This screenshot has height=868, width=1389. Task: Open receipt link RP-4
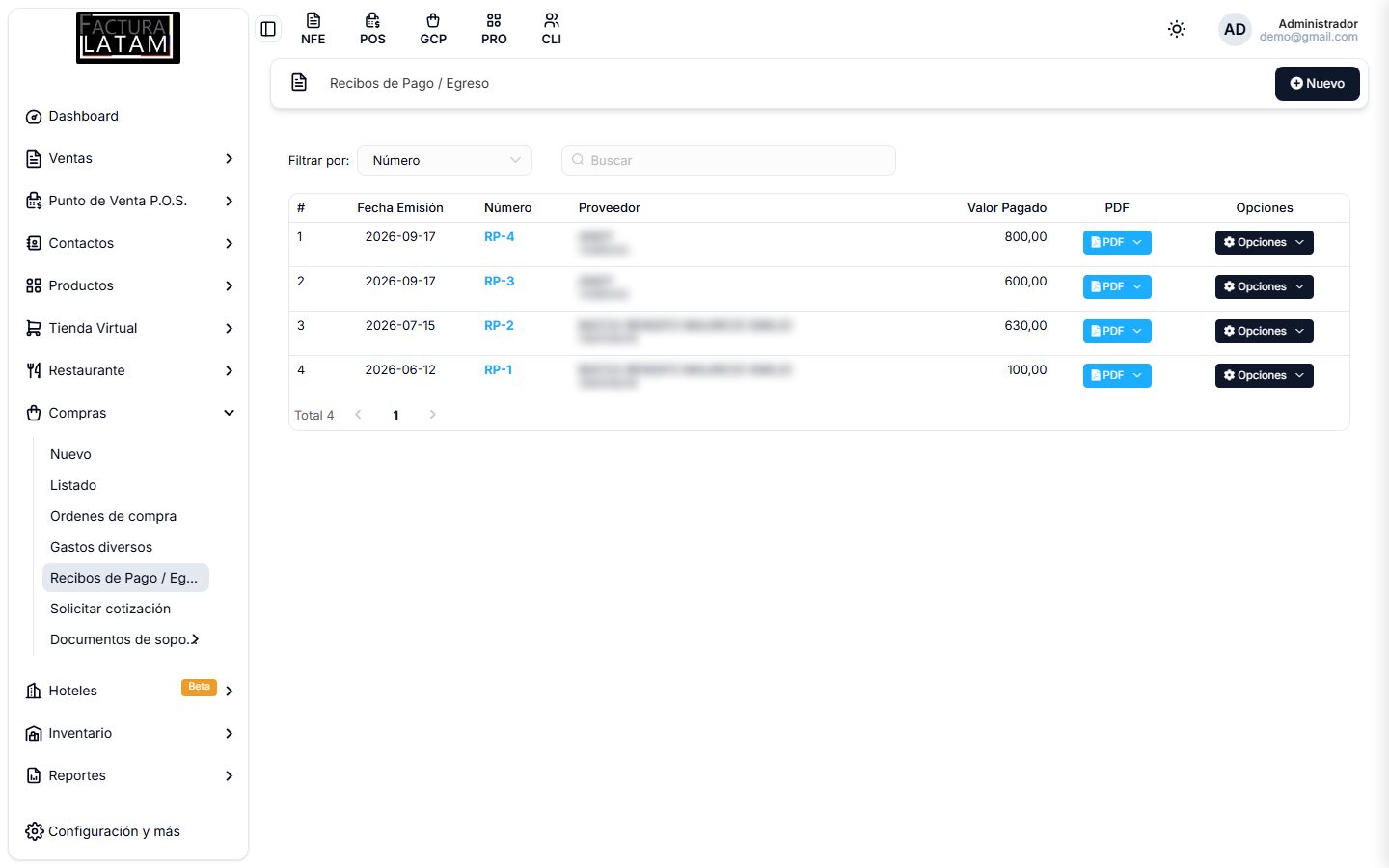(x=499, y=236)
